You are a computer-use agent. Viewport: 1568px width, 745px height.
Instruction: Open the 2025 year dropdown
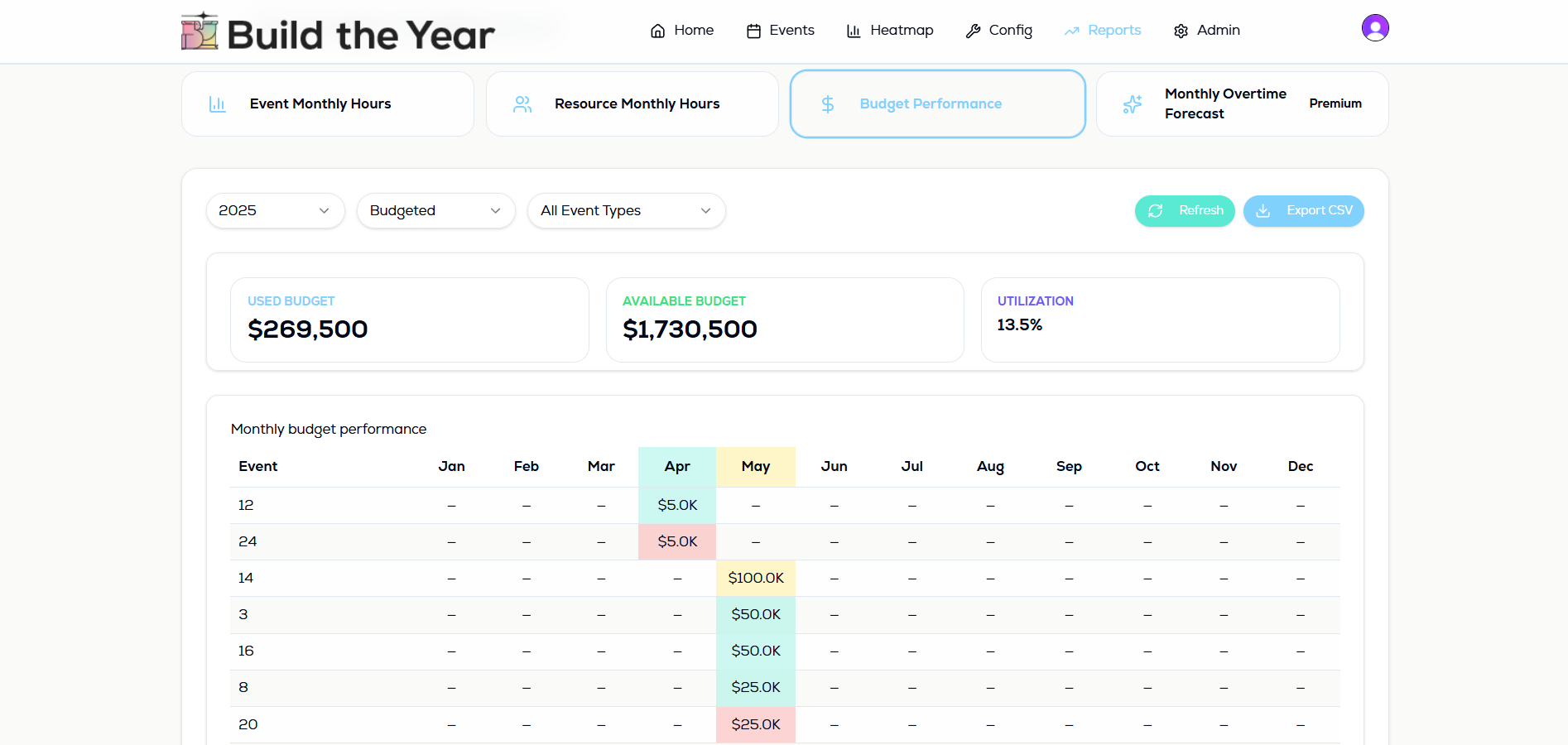(276, 211)
